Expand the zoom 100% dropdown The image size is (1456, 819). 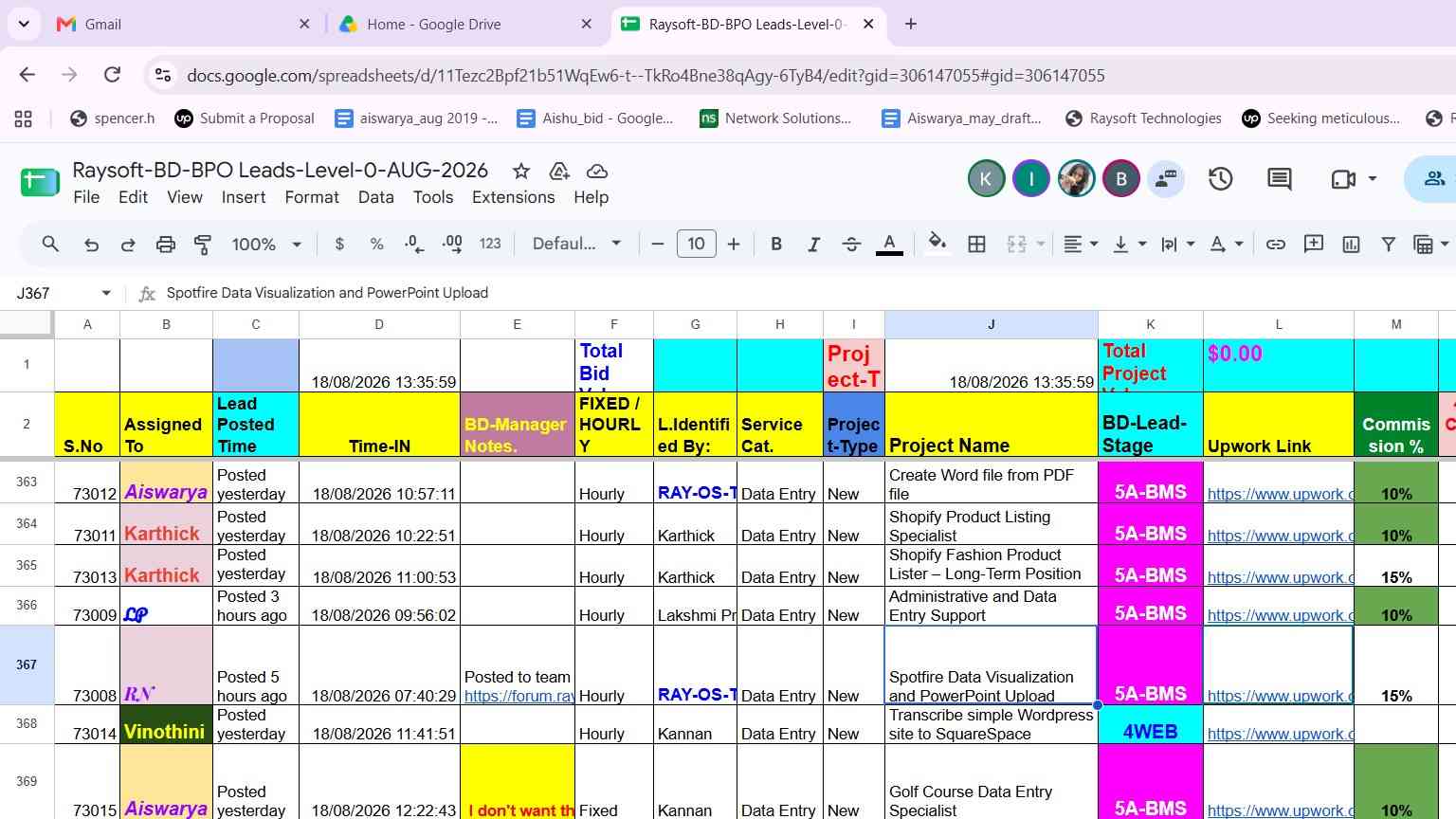266,245
